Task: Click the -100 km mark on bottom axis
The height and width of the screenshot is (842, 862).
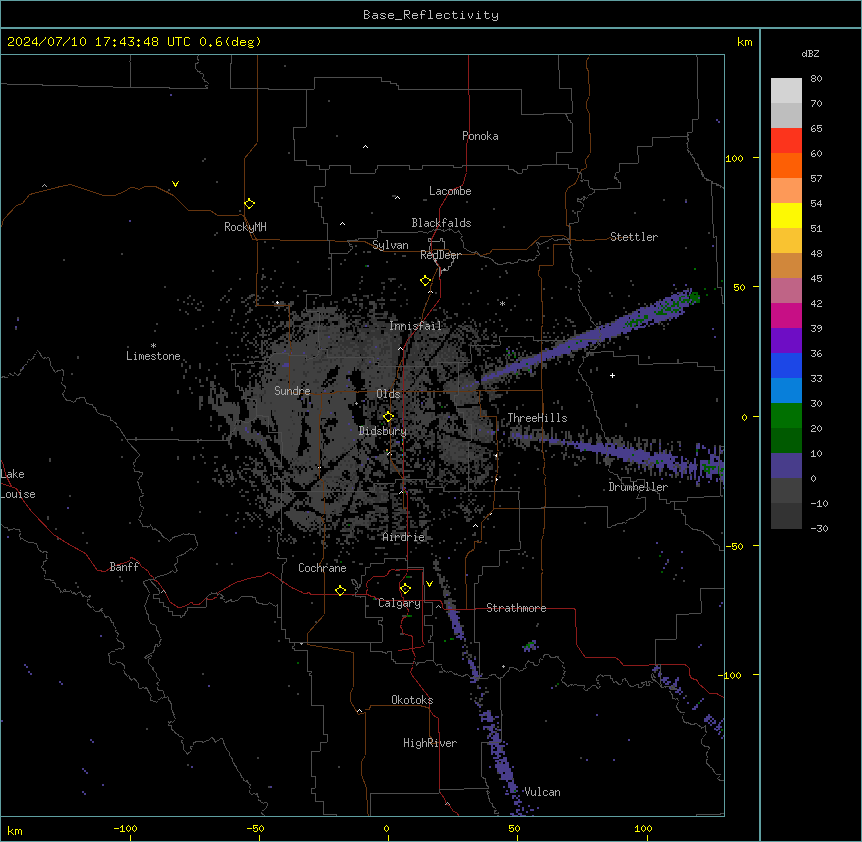Action: click(x=125, y=828)
